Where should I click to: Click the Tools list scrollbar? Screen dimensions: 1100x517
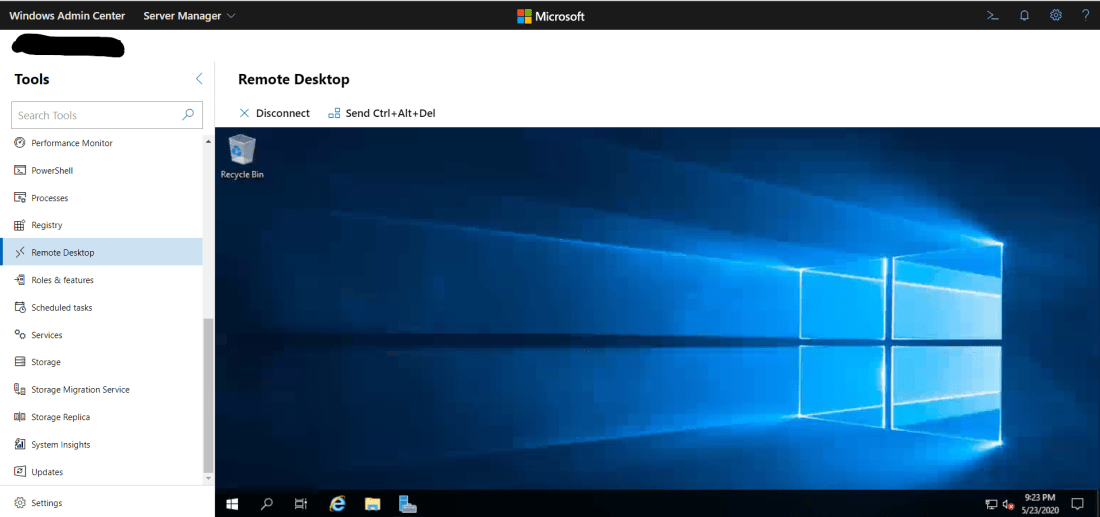click(208, 395)
